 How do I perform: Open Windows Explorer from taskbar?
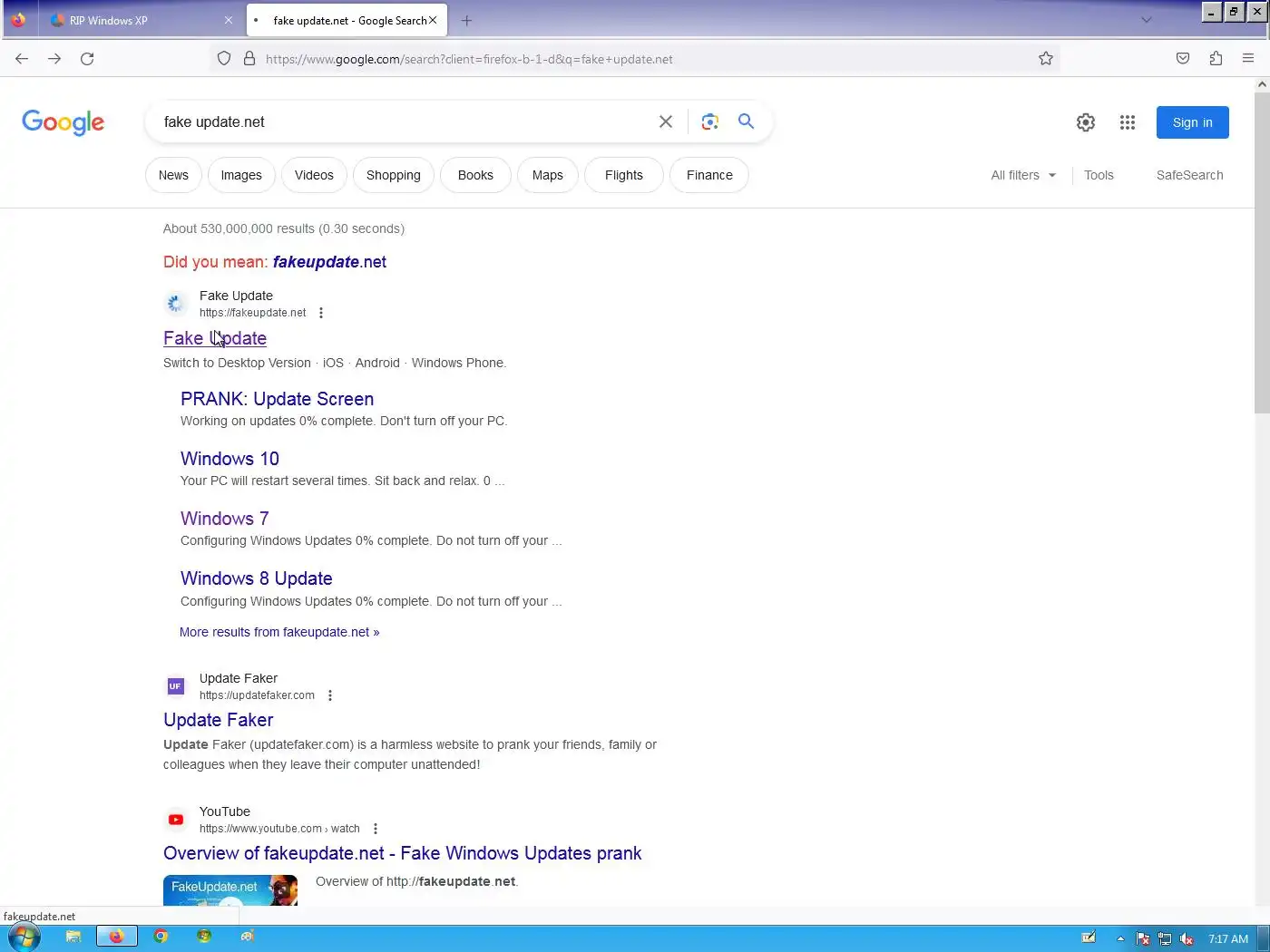pyautogui.click(x=73, y=937)
